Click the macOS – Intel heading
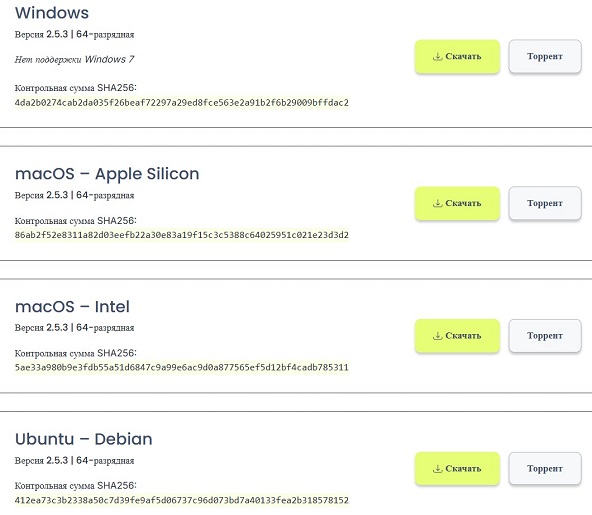The width and height of the screenshot is (592, 515). [72, 307]
